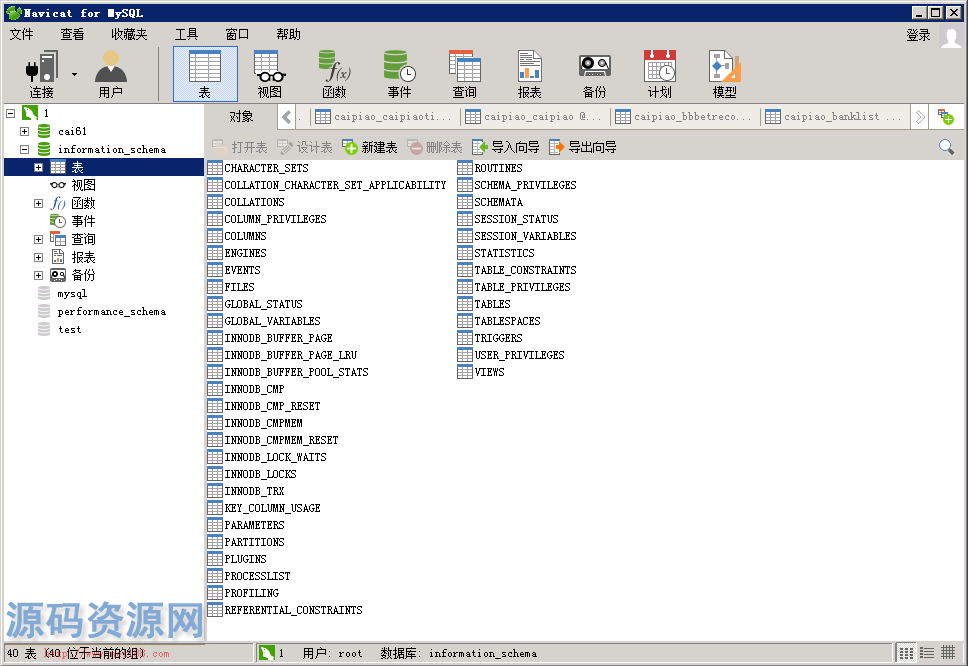The width and height of the screenshot is (968, 666).
Task: Switch to detail view icon in status bar
Action: [927, 652]
